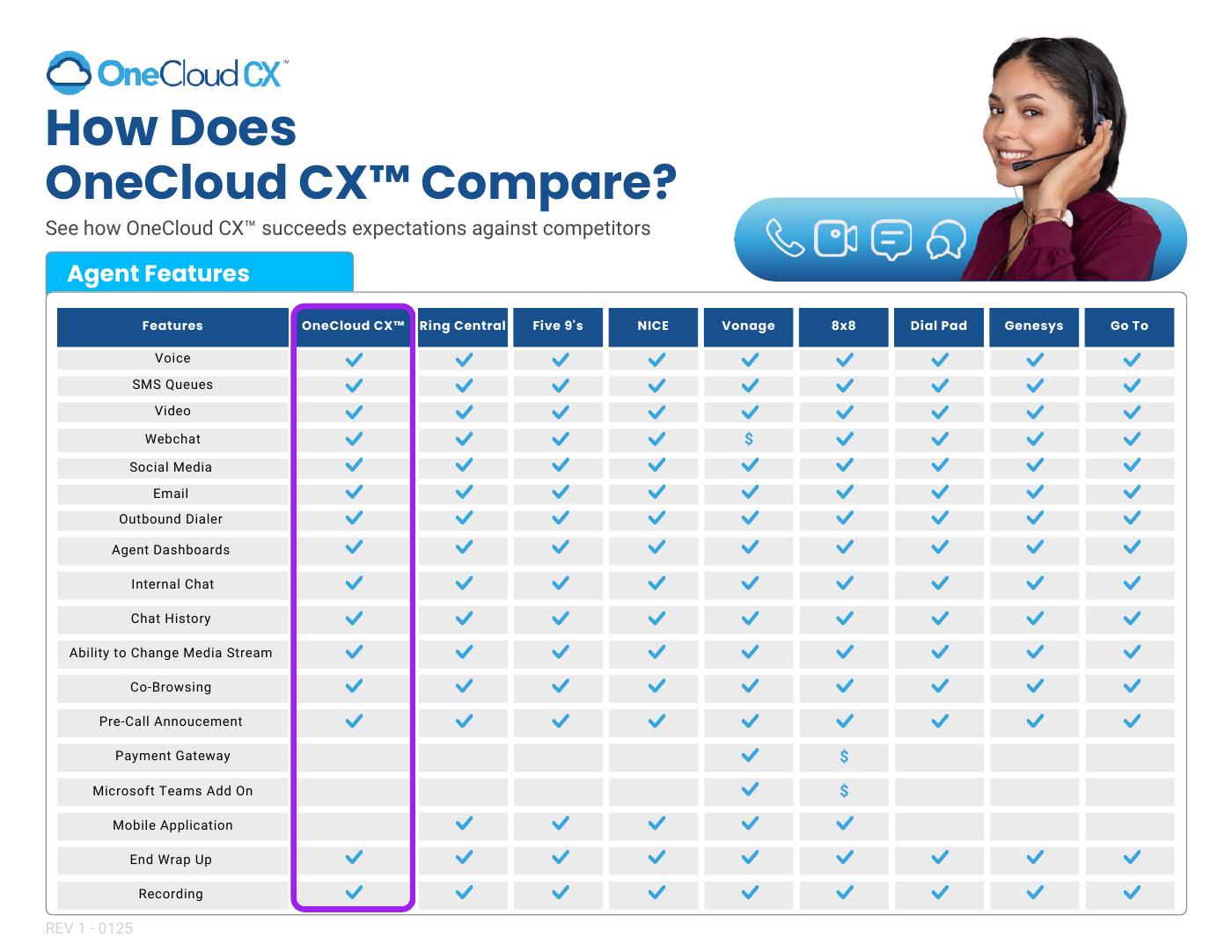The height and width of the screenshot is (952, 1232).
Task: Click the Five 9's checkmark in Outbound Dialer row
Action: 560,517
